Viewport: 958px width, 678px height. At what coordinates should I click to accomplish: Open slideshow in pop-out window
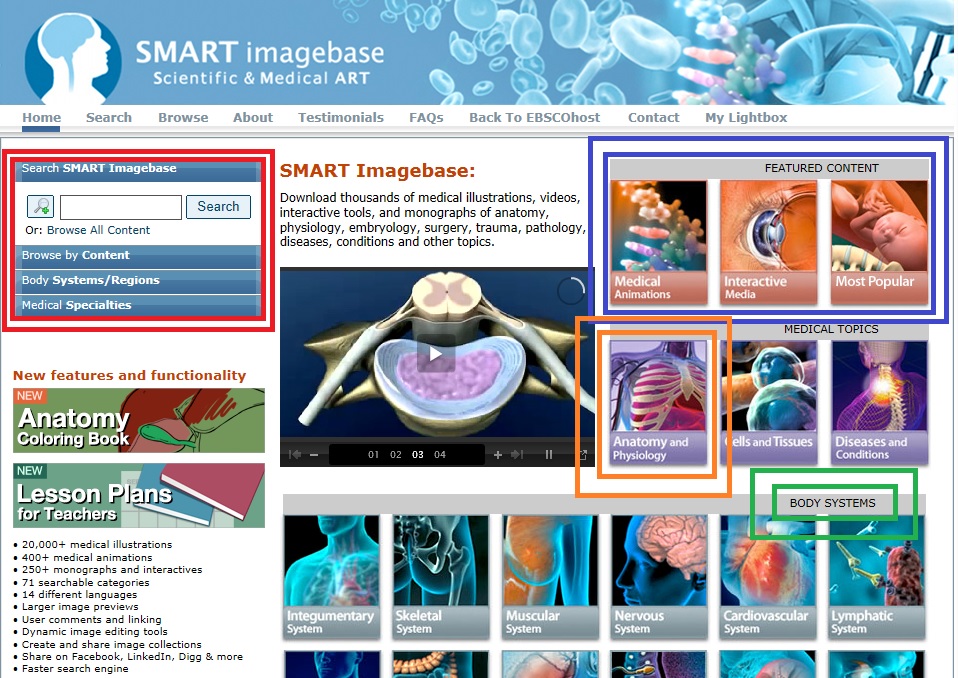583,454
